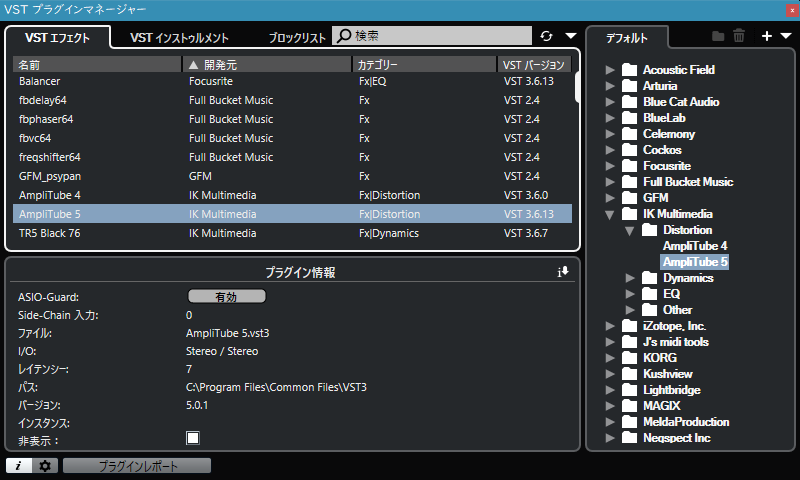Select the fbphaser64 plug-in row
The width and height of the screenshot is (800, 480).
292,119
